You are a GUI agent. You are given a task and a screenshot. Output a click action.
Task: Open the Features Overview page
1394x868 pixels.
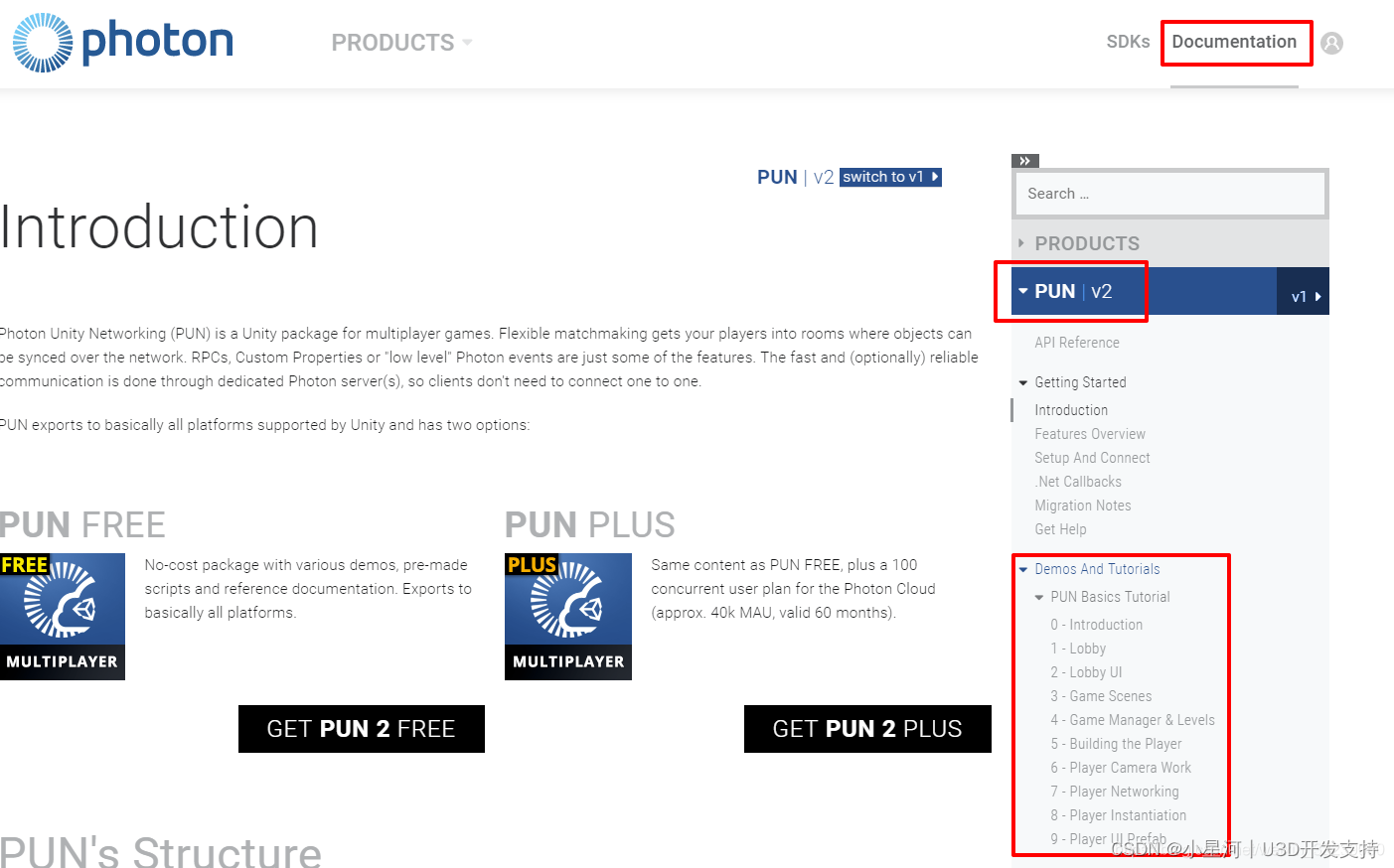tap(1090, 434)
